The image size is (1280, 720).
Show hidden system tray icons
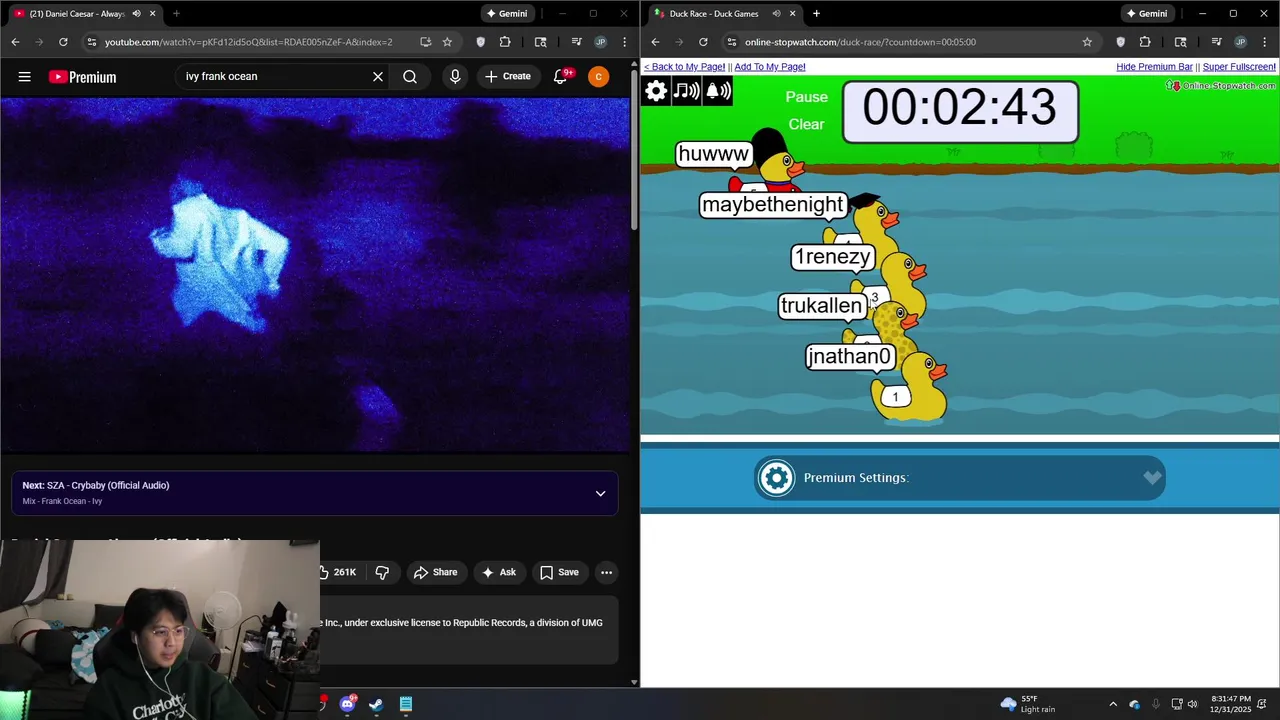[1113, 704]
